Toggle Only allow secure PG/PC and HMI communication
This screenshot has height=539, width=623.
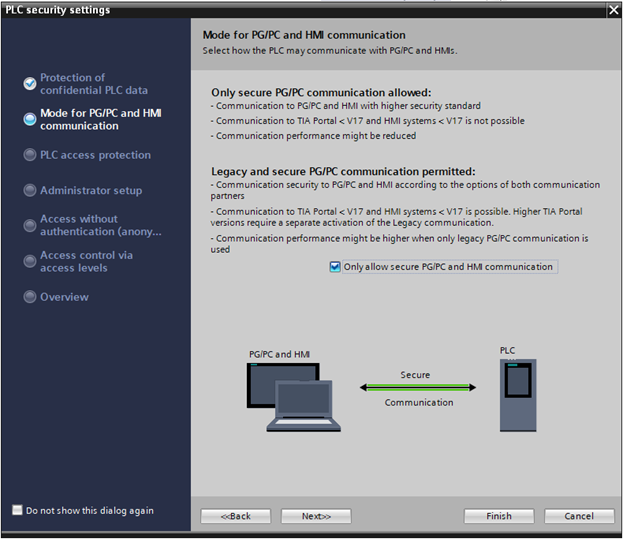pos(335,267)
